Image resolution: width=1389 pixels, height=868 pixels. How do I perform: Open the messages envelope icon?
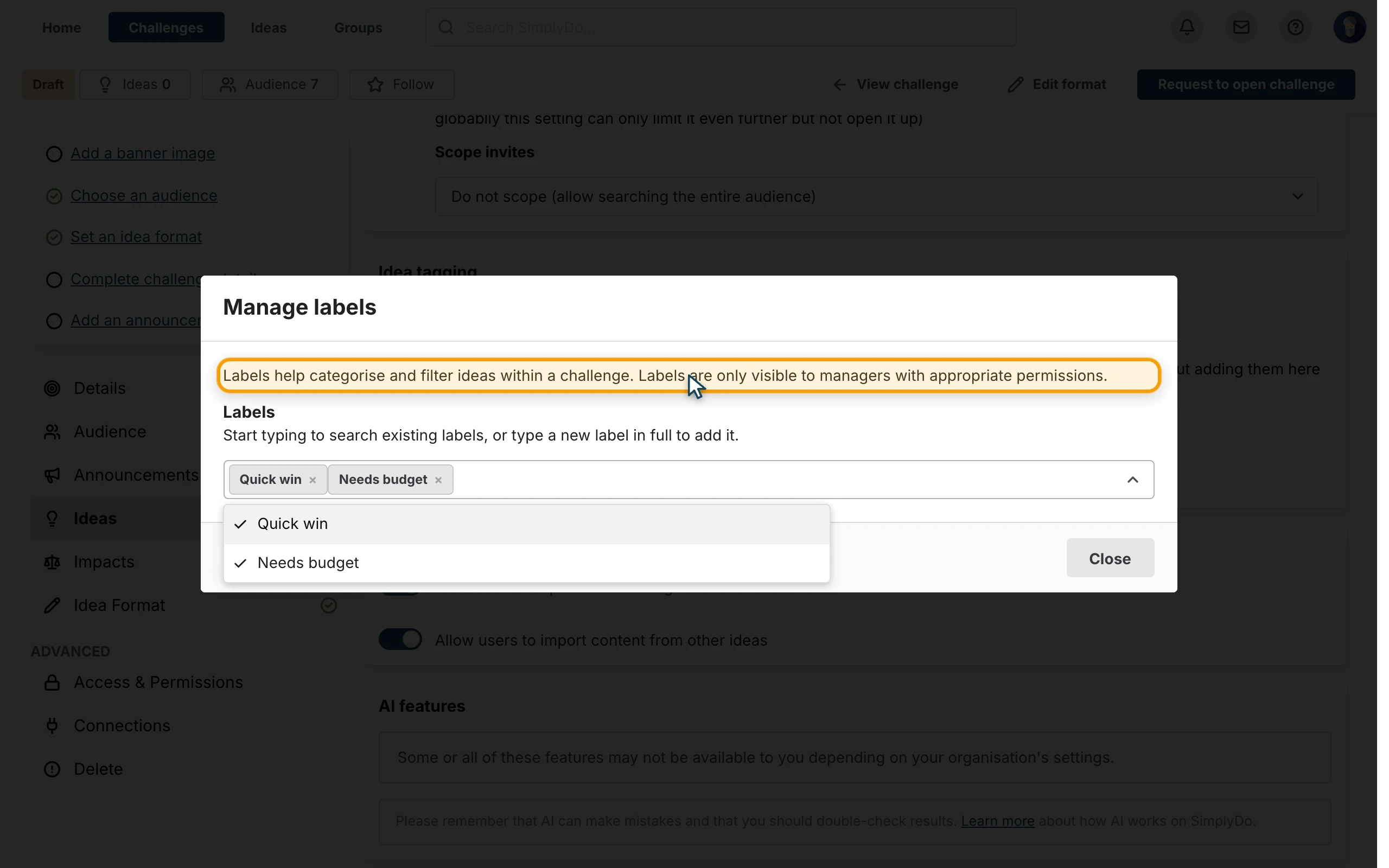coord(1241,27)
